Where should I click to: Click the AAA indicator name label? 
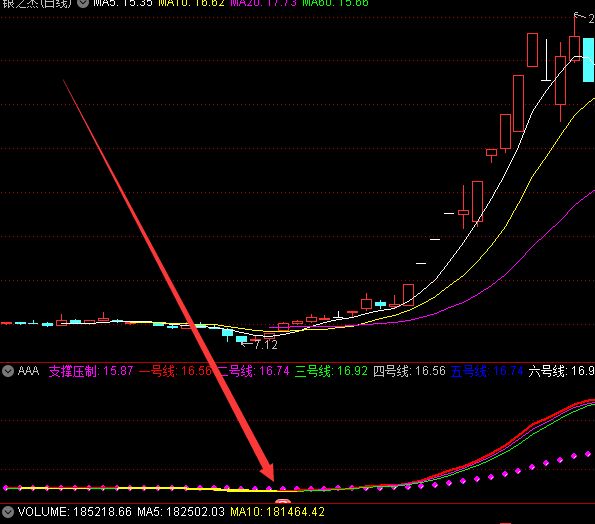[x=28, y=371]
